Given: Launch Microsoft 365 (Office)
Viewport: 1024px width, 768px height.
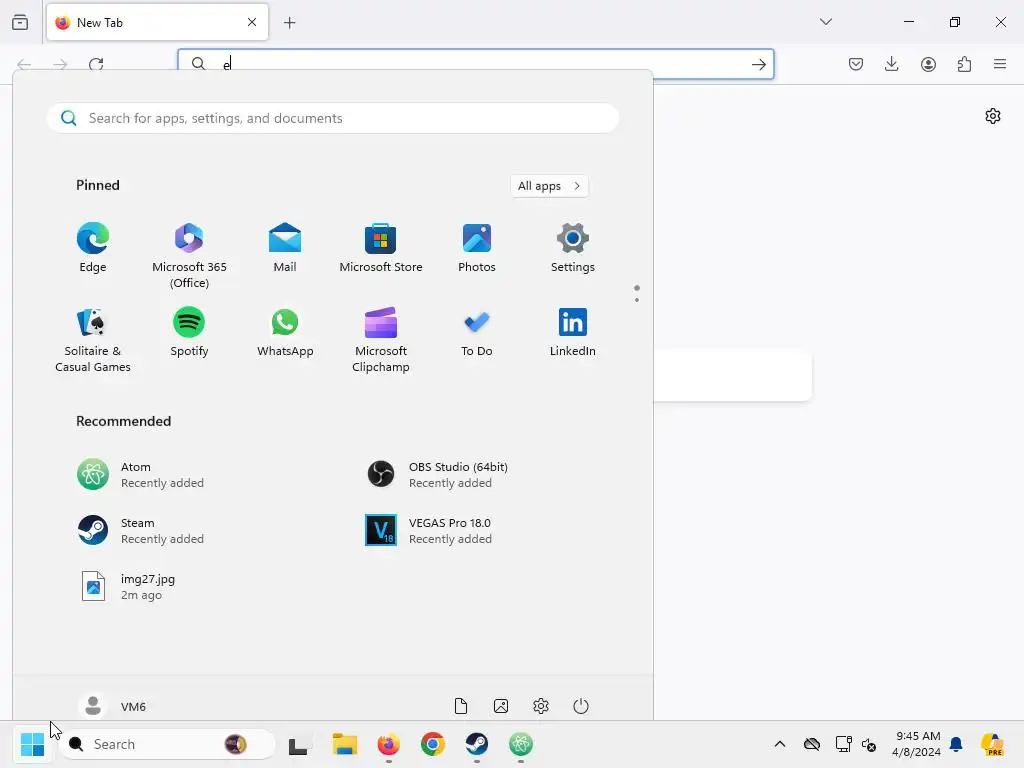Looking at the screenshot, I should (x=189, y=255).
